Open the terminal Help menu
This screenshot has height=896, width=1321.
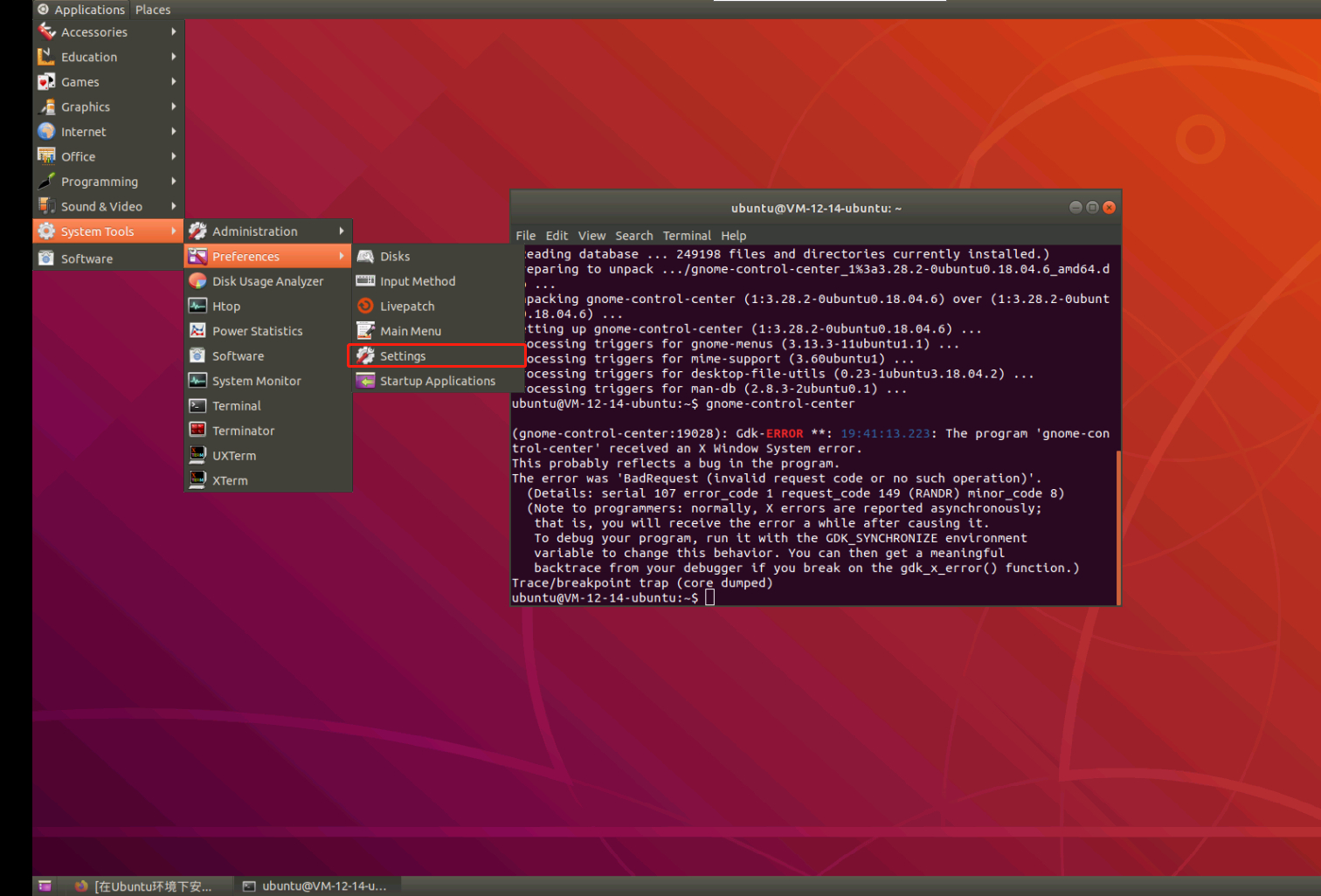pos(733,236)
